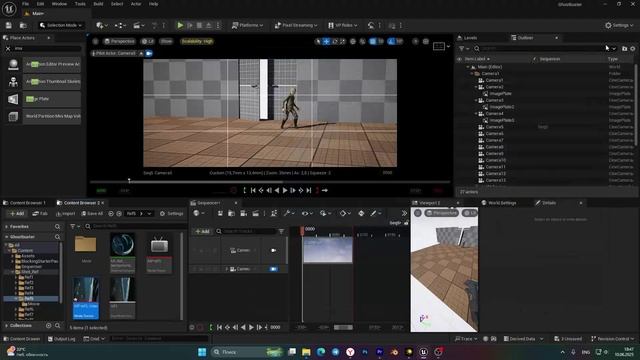Image resolution: width=640 pixels, height=360 pixels.
Task: Select the translate gizmo tool in viewport
Action: pos(326,41)
